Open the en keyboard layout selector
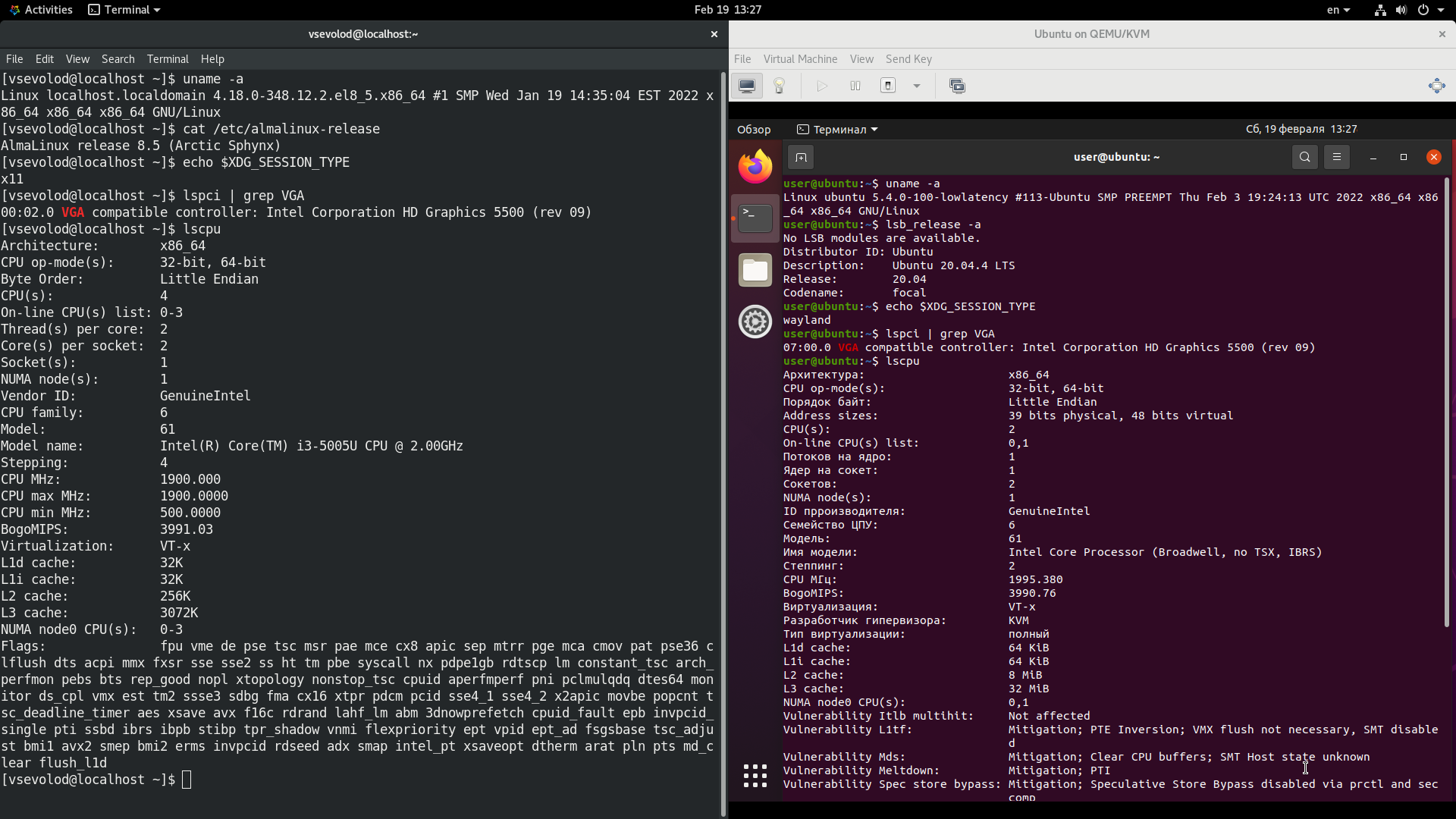 point(1338,10)
